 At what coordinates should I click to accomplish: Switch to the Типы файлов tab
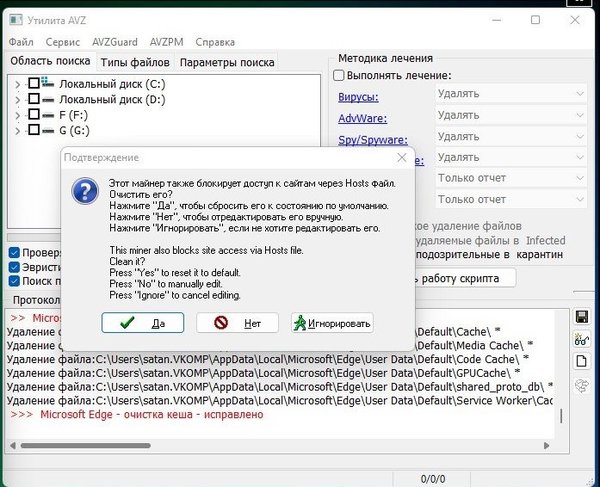click(135, 62)
